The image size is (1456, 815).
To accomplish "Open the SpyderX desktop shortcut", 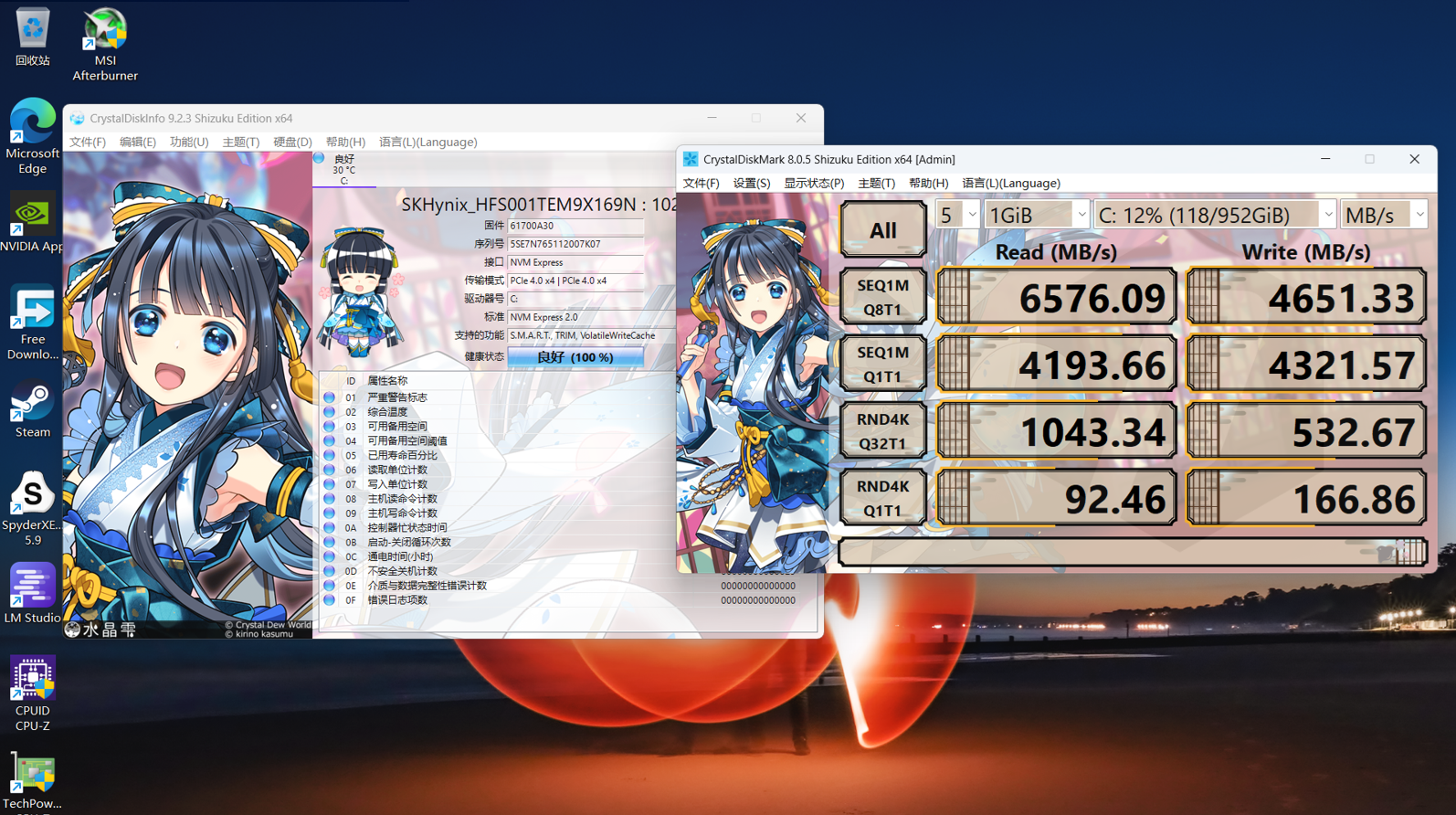I will tap(32, 507).
